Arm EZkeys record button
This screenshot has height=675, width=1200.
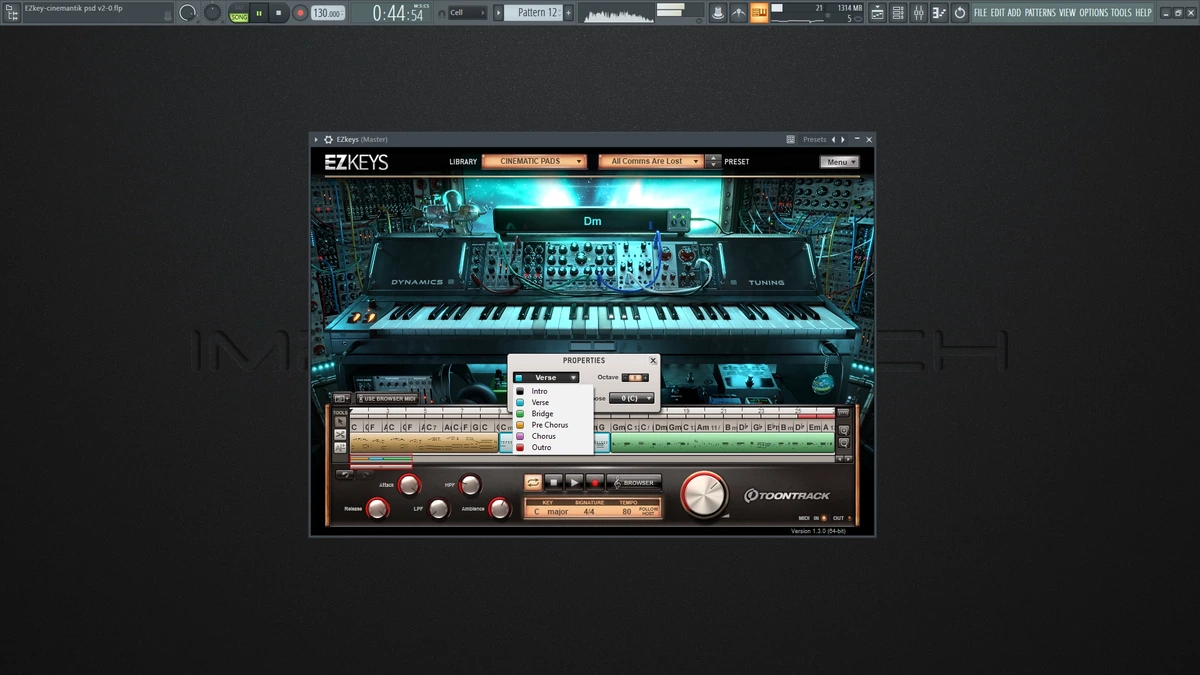[595, 482]
